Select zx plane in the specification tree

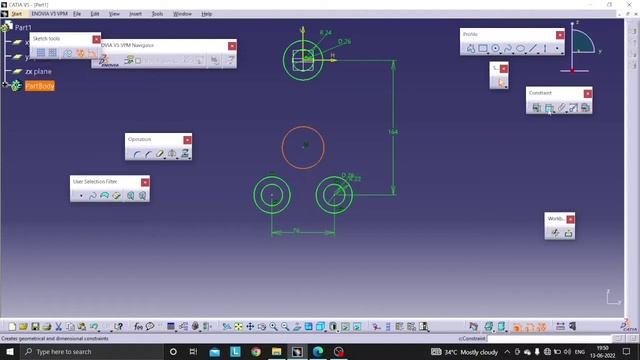pyautogui.click(x=38, y=71)
